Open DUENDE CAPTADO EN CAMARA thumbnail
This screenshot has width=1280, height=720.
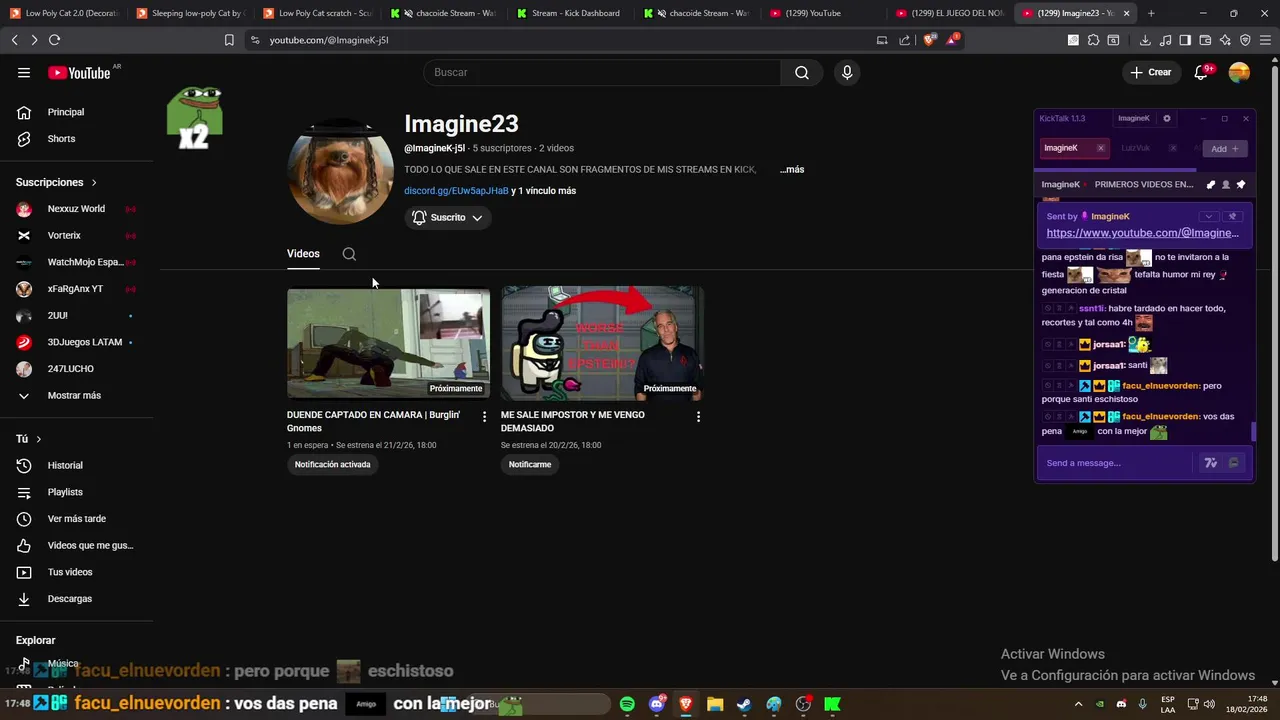[388, 343]
